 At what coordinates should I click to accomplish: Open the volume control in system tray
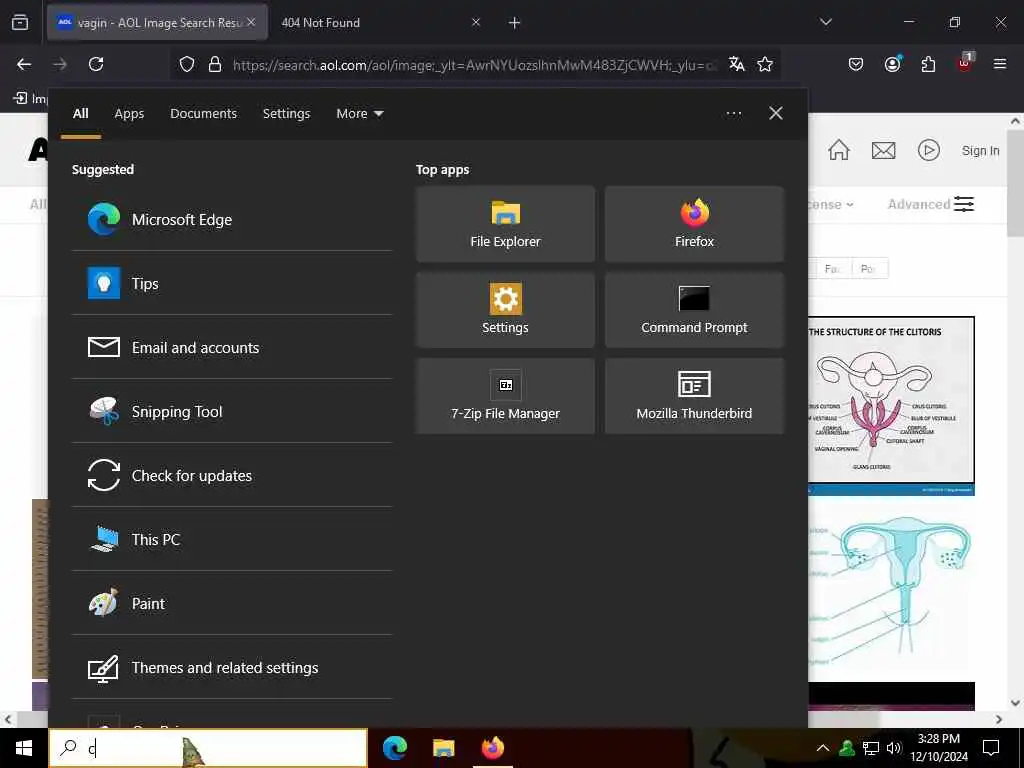894,748
